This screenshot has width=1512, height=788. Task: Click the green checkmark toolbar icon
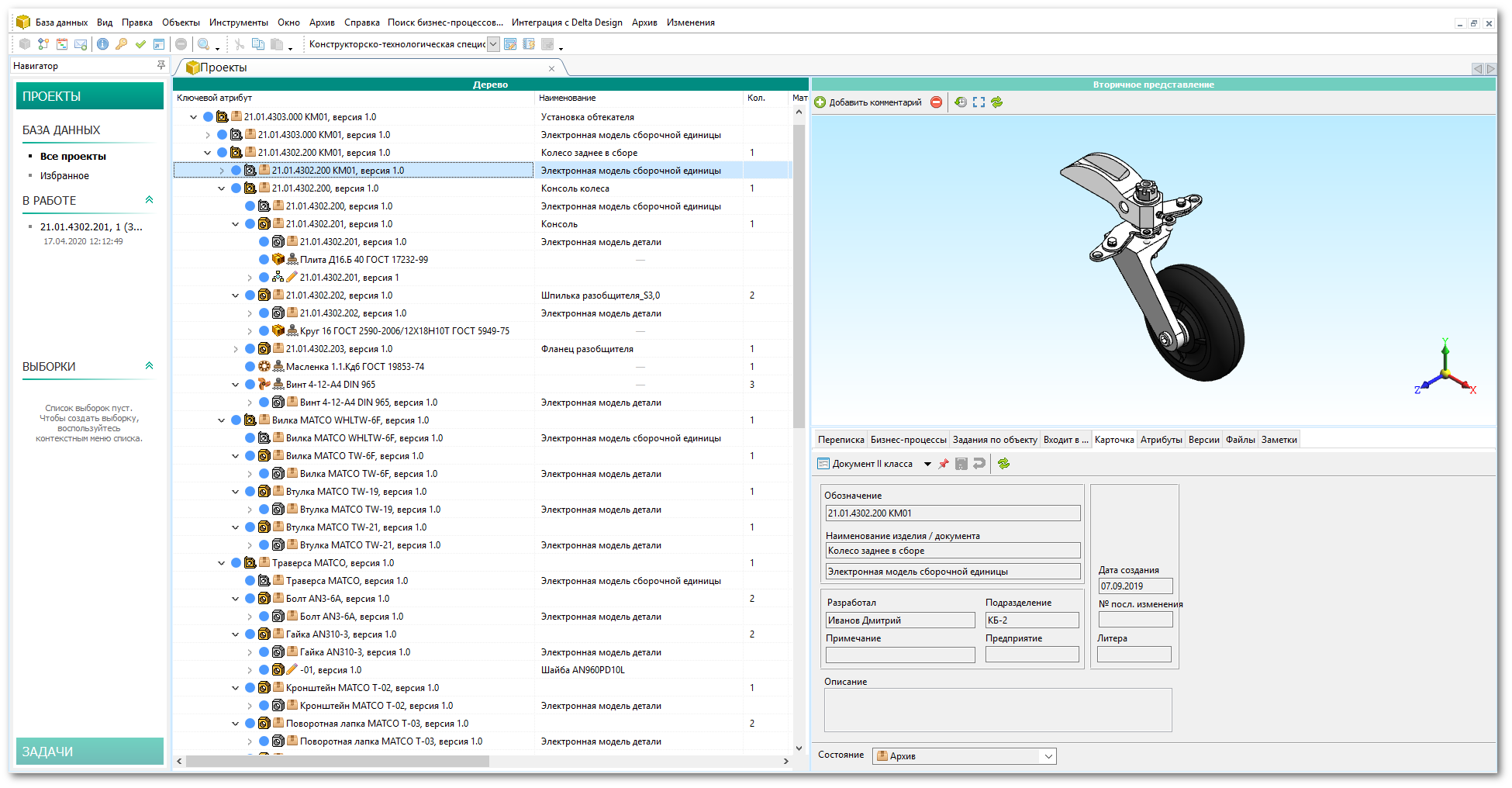click(140, 44)
